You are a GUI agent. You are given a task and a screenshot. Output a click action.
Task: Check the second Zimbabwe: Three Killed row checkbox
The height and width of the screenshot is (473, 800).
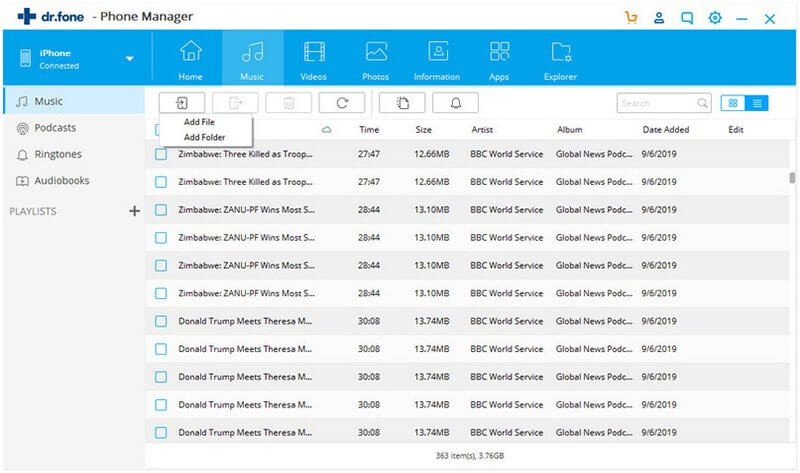(x=161, y=182)
